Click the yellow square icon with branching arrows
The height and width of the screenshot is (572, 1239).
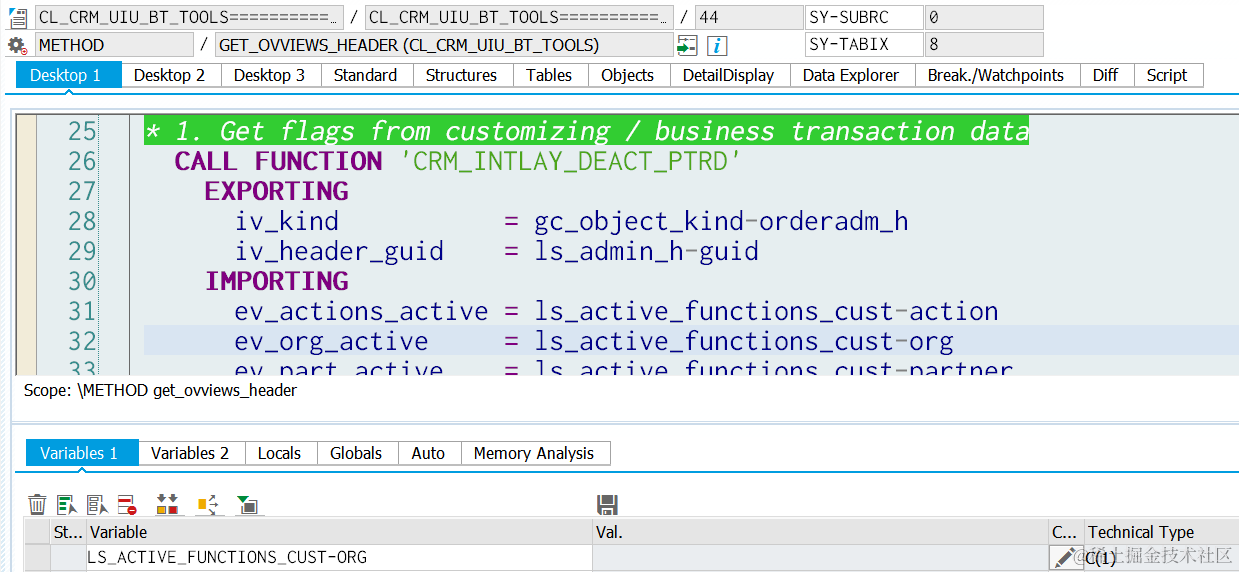[x=207, y=505]
